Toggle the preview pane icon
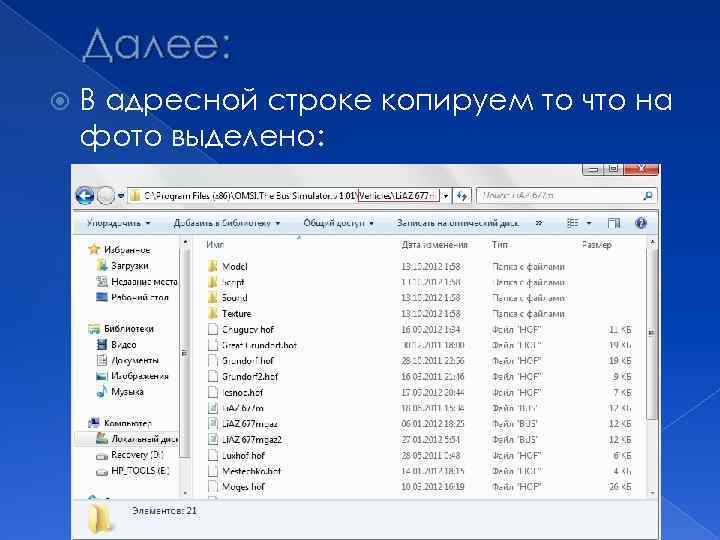This screenshot has width=720, height=540. tap(614, 223)
